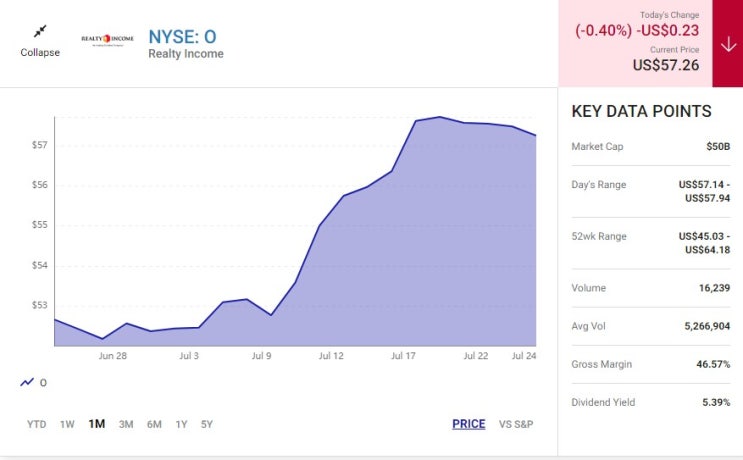This screenshot has height=460, width=743.
Task: Click the Jul 3 axis label
Action: [189, 355]
